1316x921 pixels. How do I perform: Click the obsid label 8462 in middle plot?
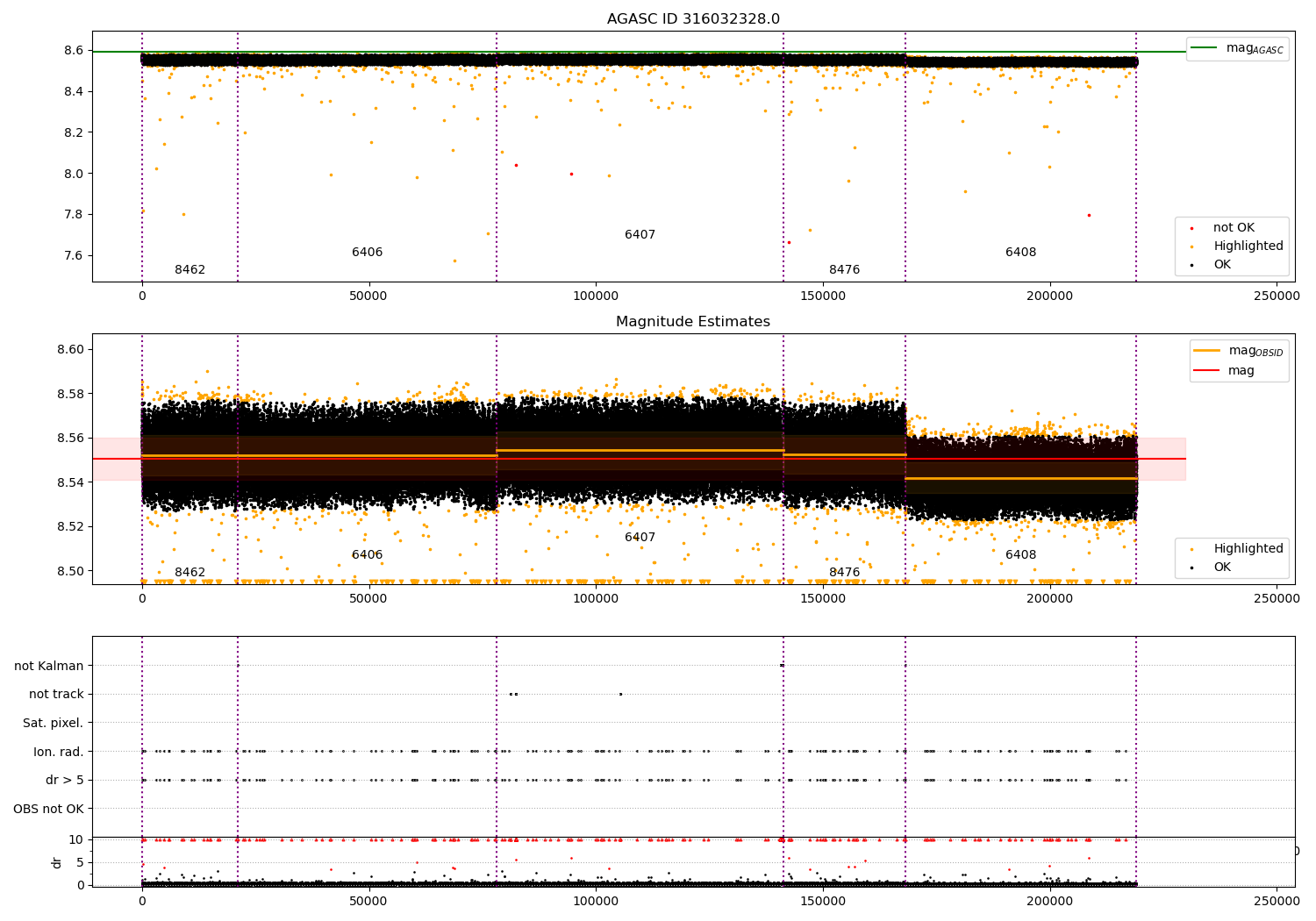click(190, 573)
